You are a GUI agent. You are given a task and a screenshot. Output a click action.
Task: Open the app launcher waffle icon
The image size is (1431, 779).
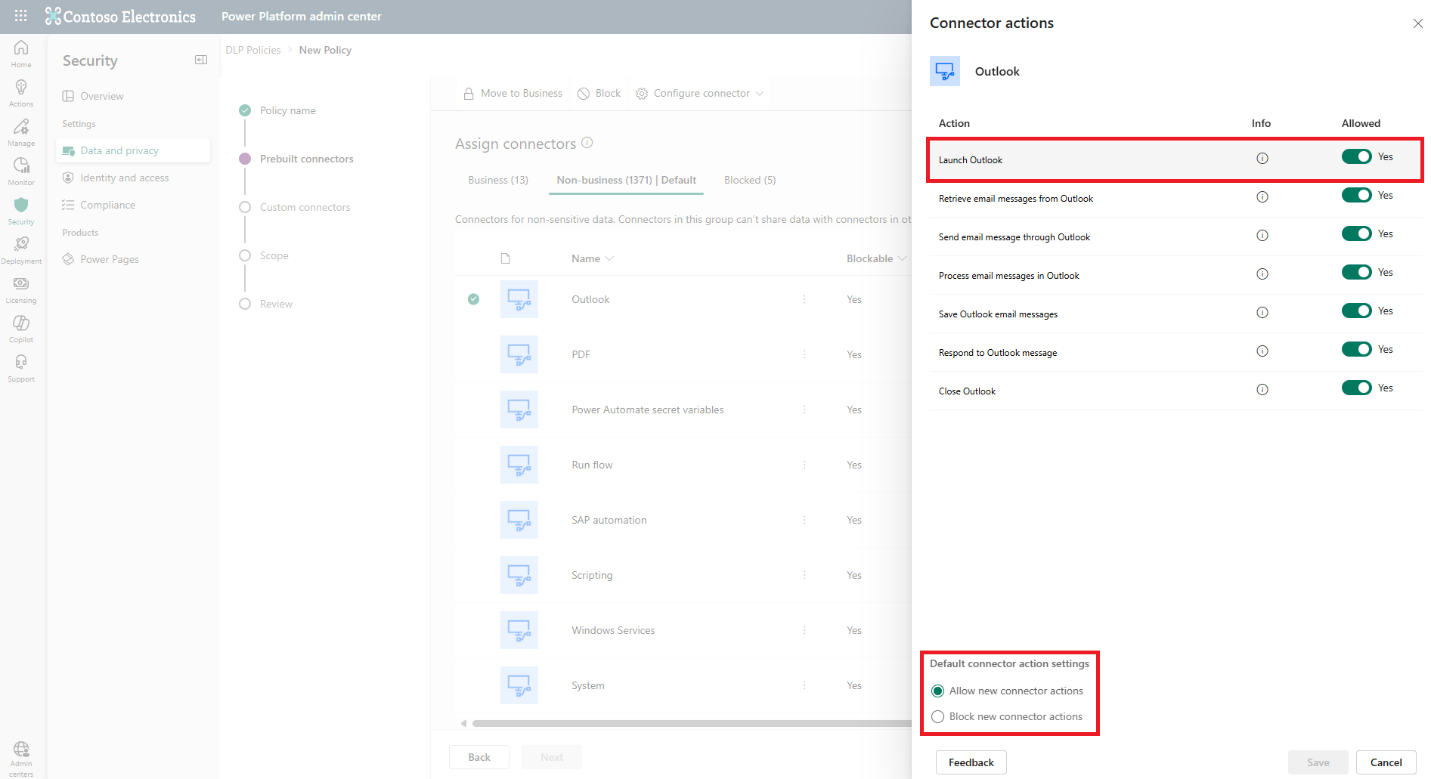(x=21, y=16)
